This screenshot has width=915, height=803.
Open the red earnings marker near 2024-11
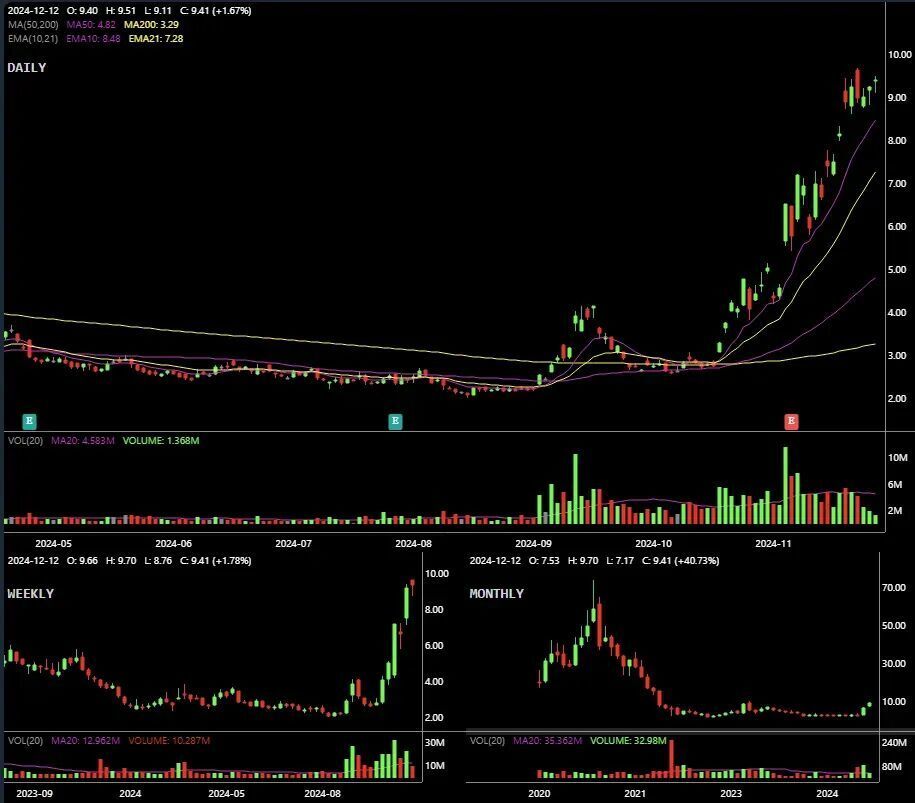coord(791,421)
